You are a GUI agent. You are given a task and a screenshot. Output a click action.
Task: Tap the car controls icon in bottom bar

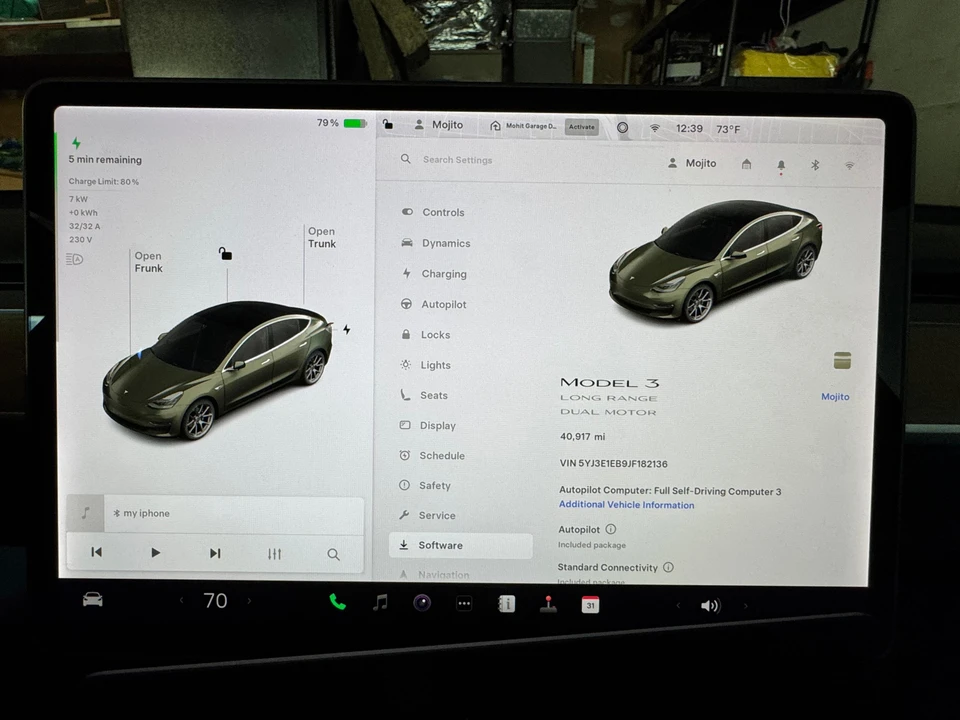(92, 599)
